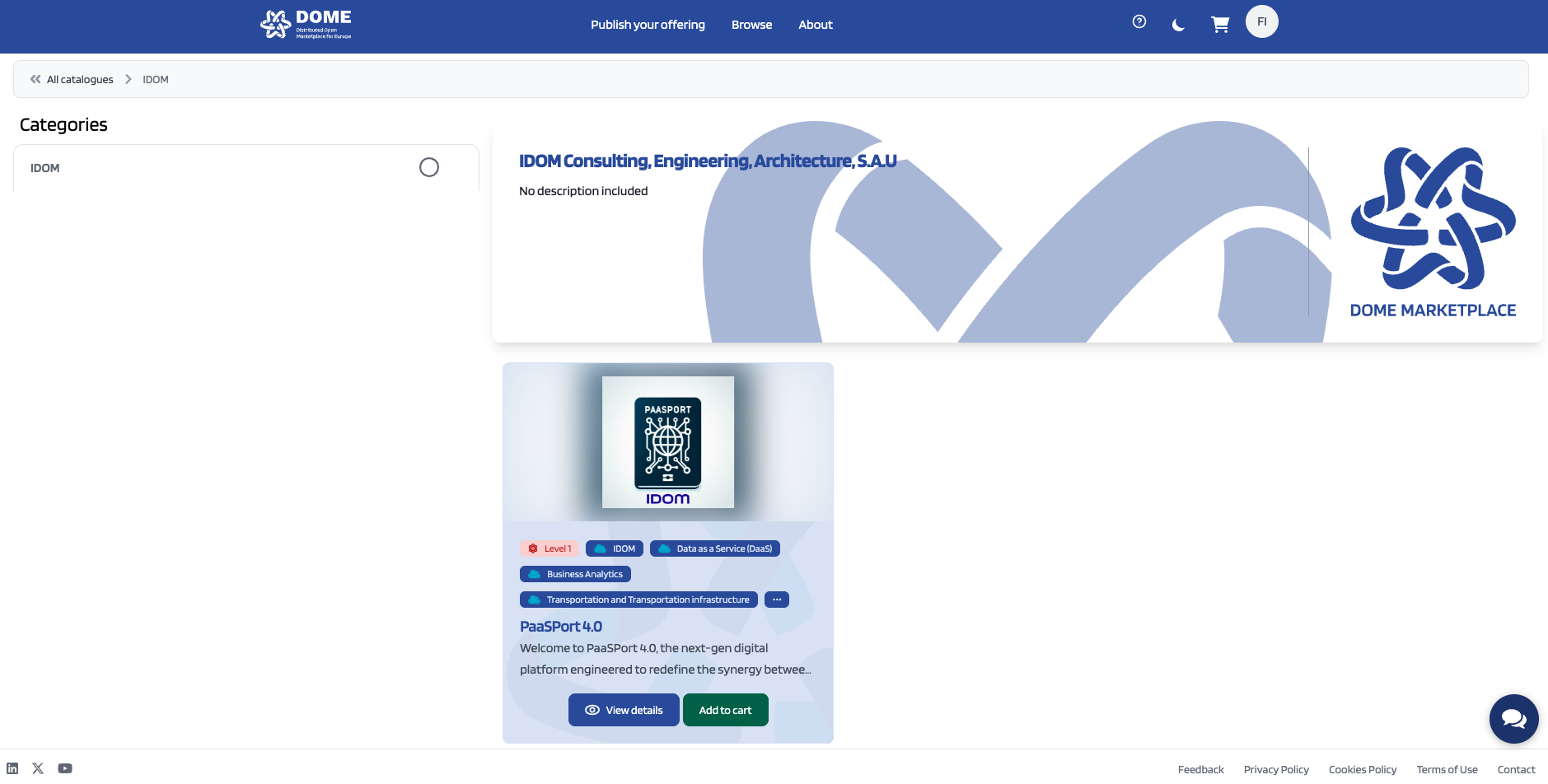This screenshot has height=784, width=1548.
Task: Open PaaSPort 4.0 title link
Action: [x=561, y=627]
